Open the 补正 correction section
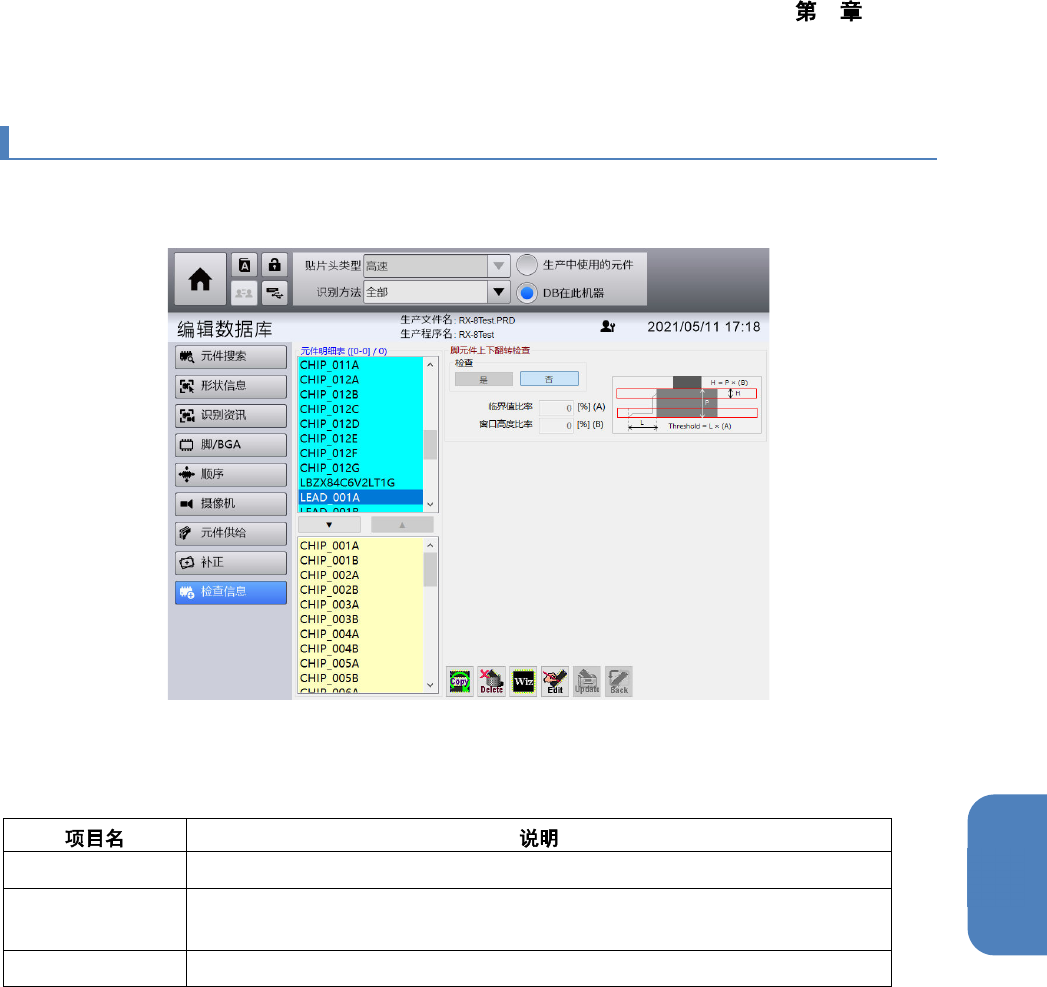The image size is (1047, 987). coord(231,562)
